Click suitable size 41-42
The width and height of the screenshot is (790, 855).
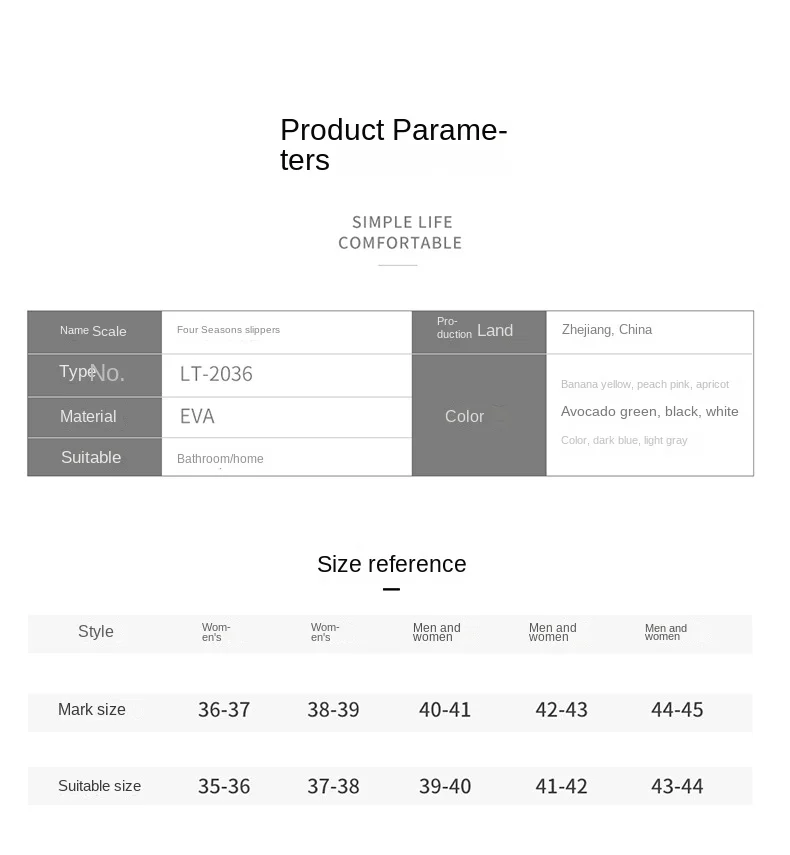tap(561, 786)
